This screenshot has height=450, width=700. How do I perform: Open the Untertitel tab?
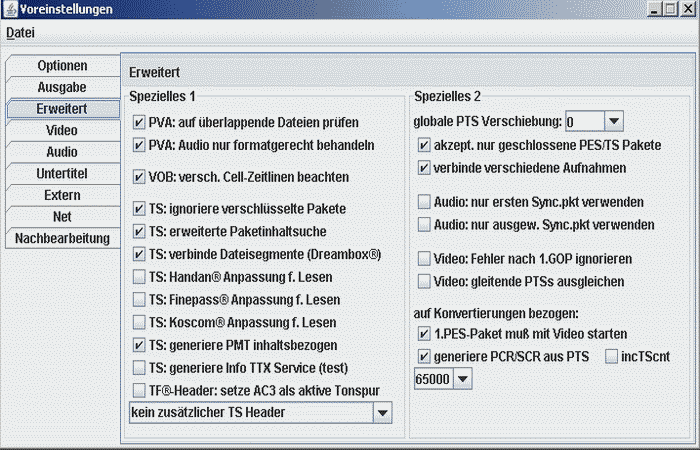62,173
